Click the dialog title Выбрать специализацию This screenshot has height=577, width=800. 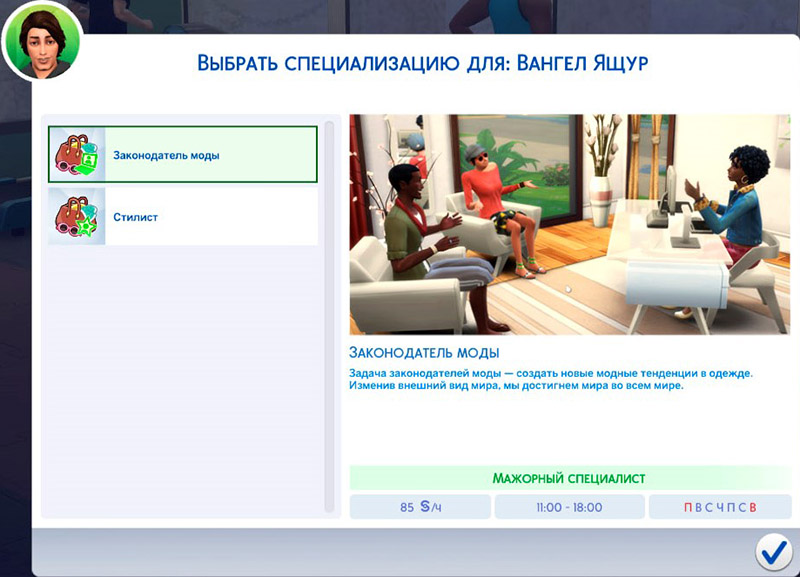coord(422,63)
